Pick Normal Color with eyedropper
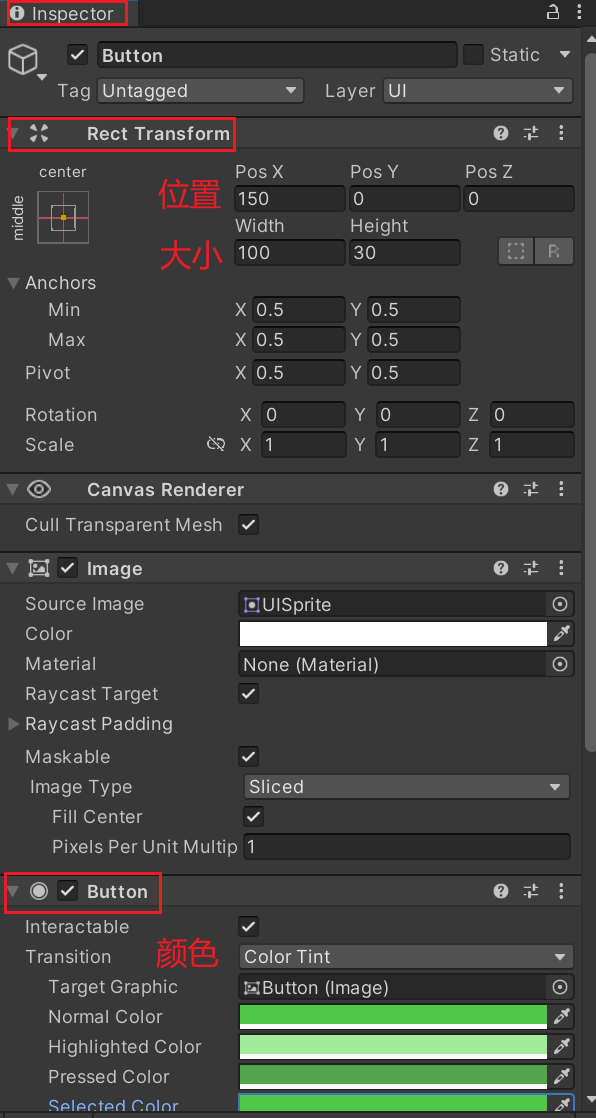The height and width of the screenshot is (1118, 596). point(562,1017)
